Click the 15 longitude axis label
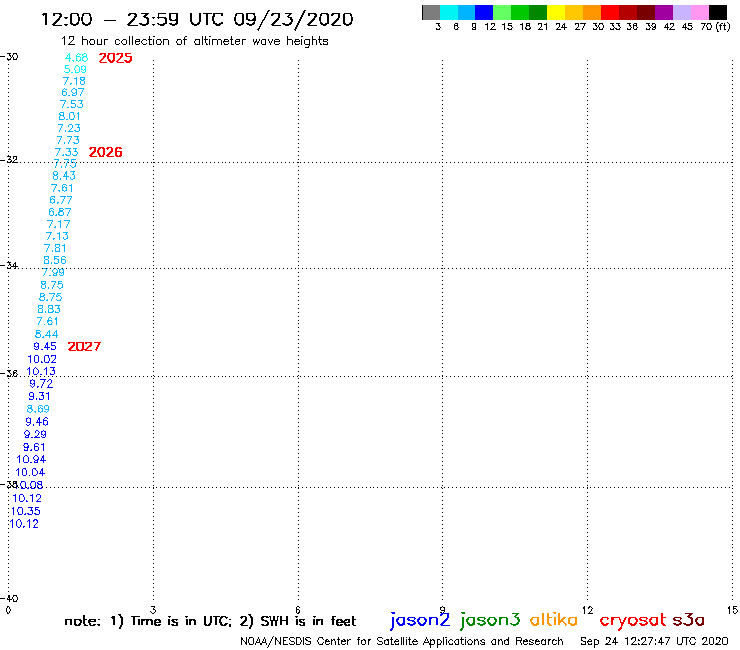This screenshot has height=650, width=740. 732,610
